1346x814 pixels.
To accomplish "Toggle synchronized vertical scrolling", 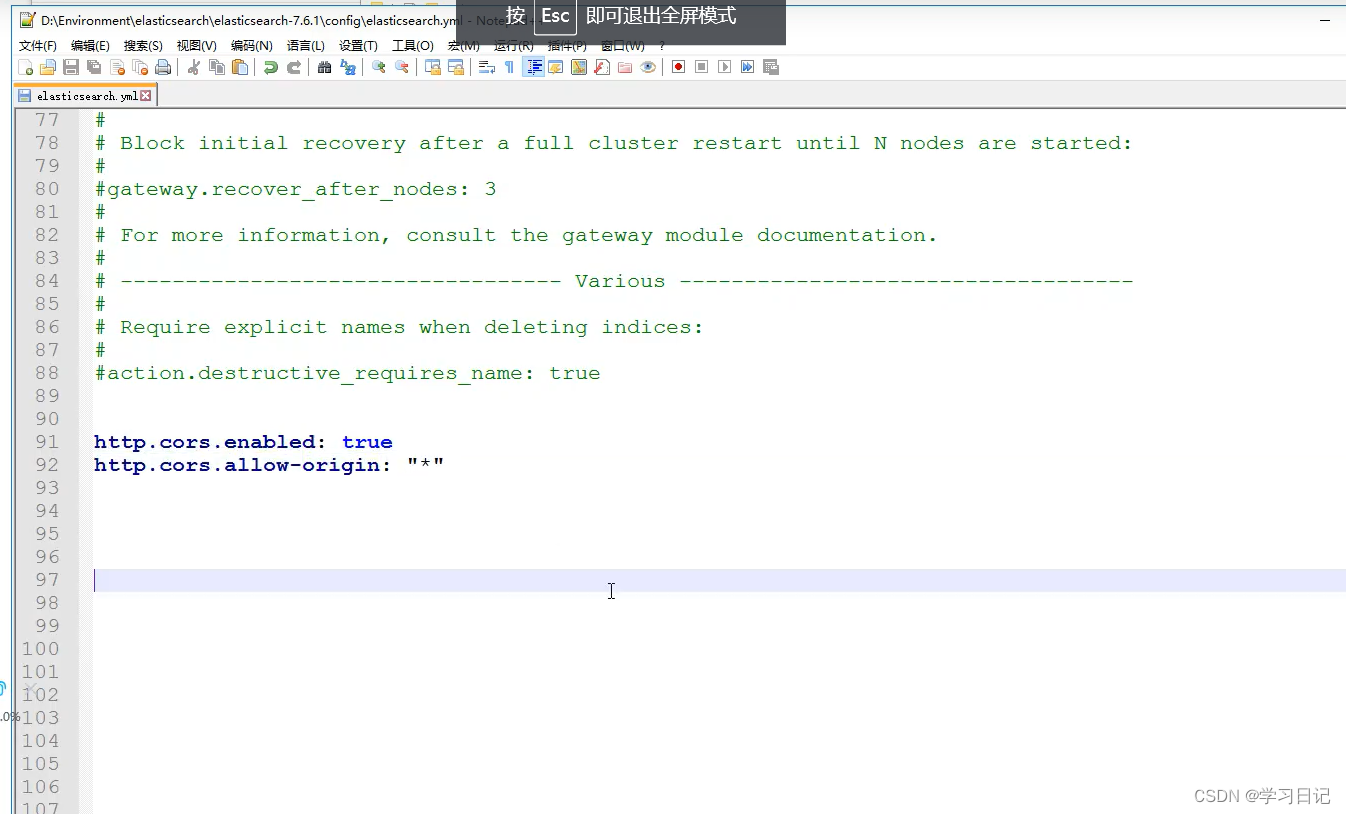I will click(x=432, y=67).
